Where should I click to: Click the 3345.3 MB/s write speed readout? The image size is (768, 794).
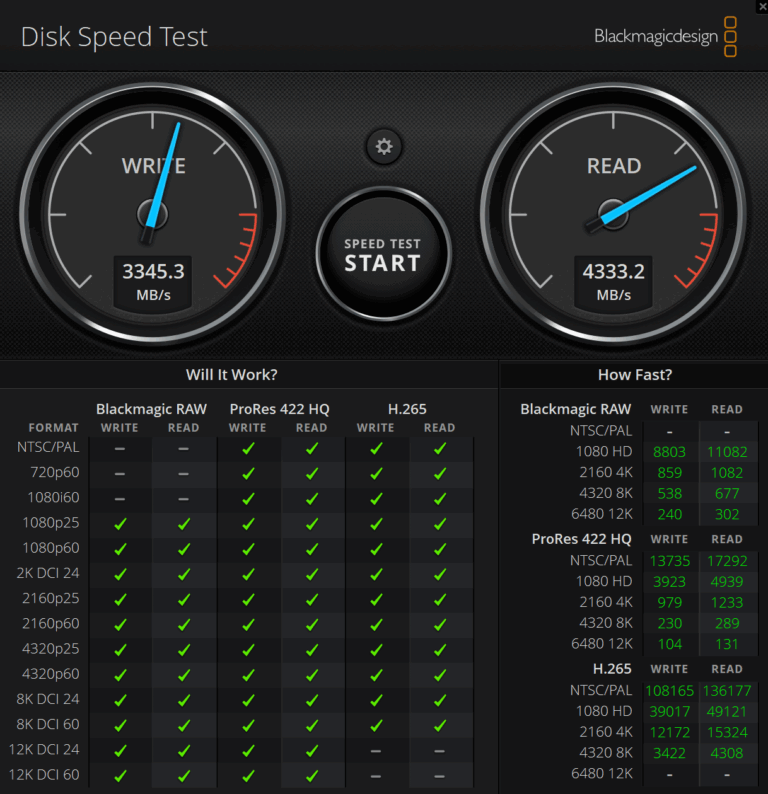(153, 282)
